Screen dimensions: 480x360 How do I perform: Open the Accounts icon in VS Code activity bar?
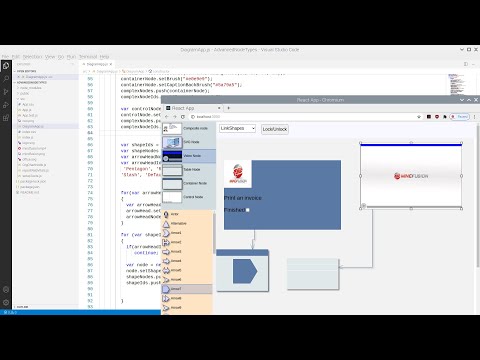6,290
